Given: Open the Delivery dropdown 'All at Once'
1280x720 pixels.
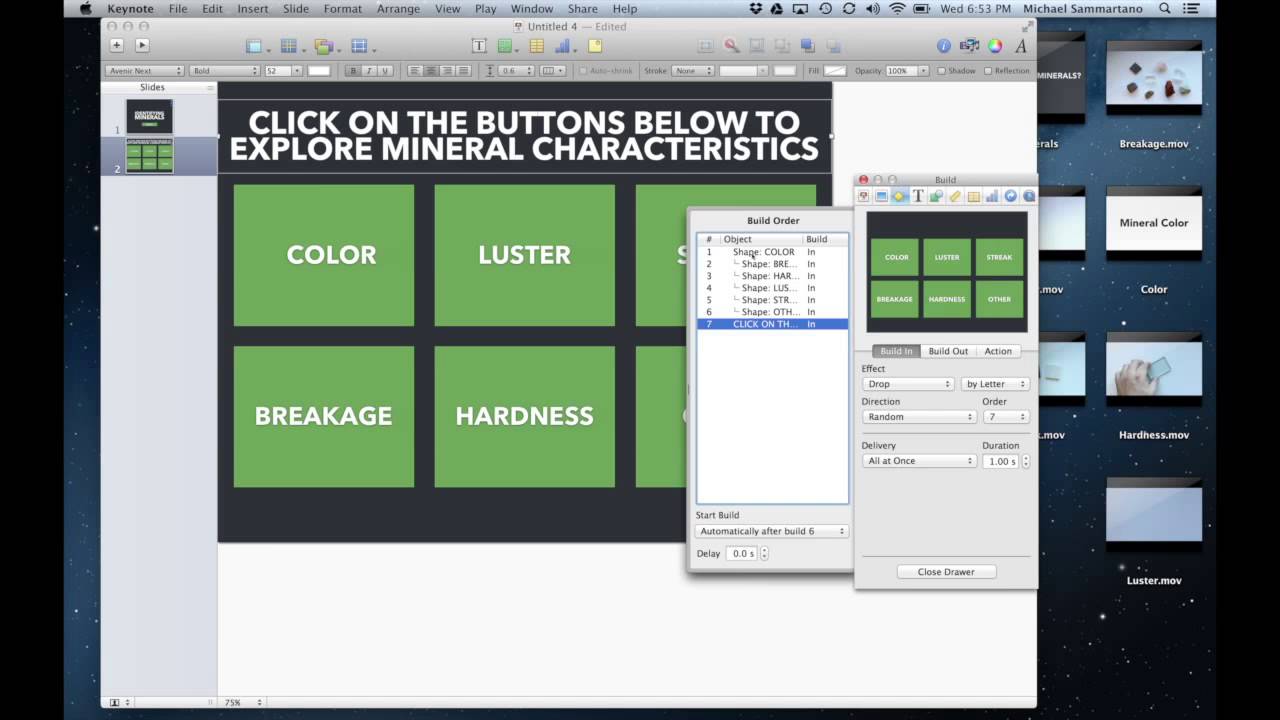Looking at the screenshot, I should [x=918, y=461].
